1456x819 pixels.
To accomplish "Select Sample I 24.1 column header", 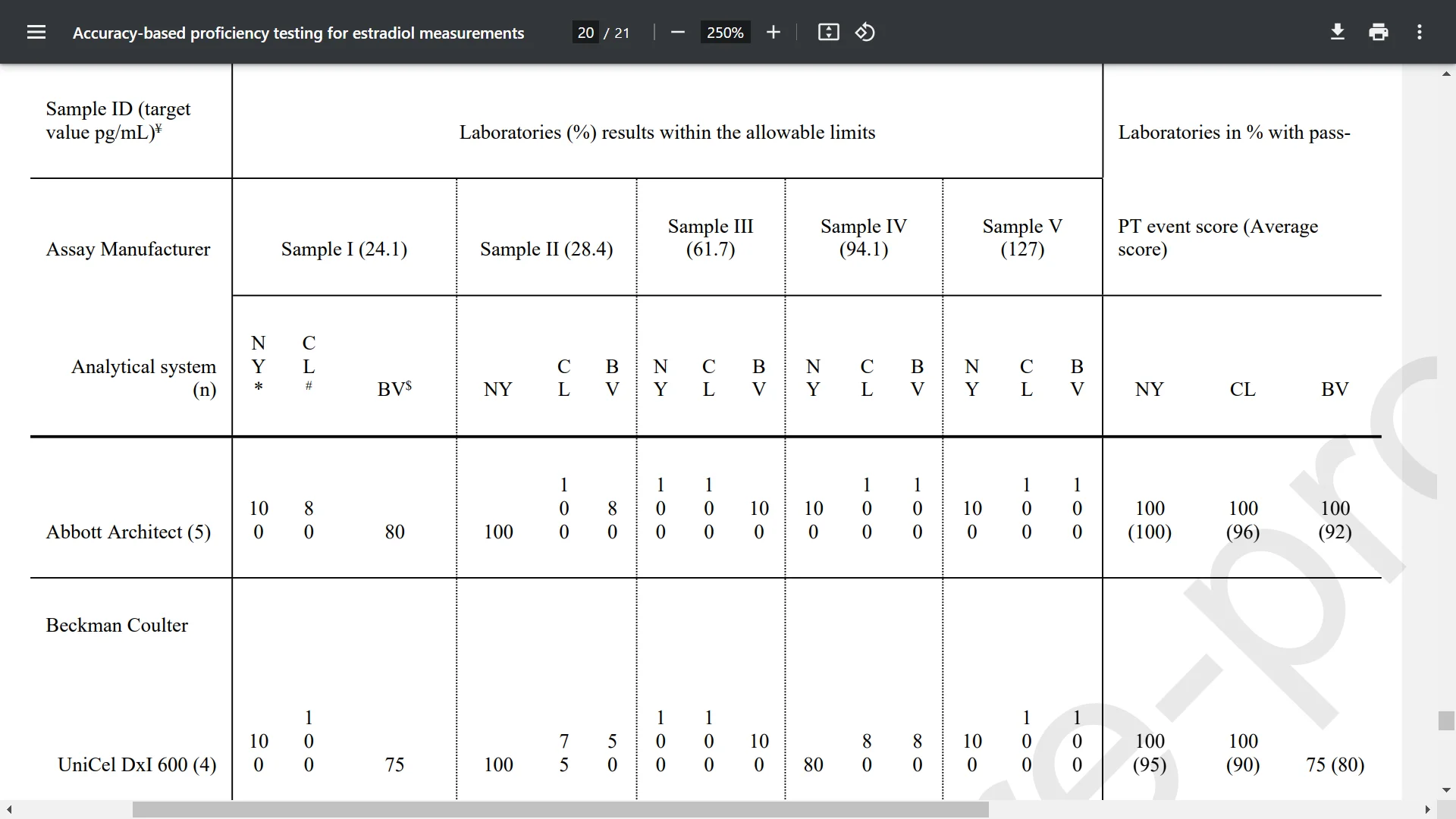I will tap(344, 248).
